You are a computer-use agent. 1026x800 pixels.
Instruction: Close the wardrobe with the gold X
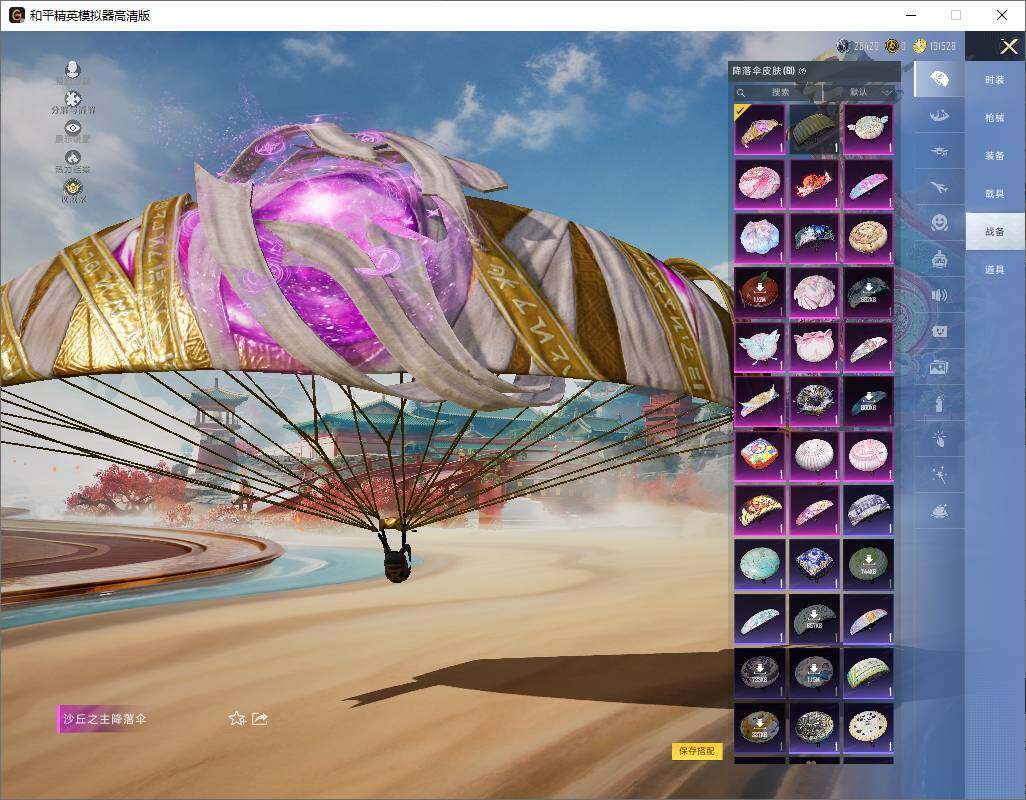(x=1008, y=46)
